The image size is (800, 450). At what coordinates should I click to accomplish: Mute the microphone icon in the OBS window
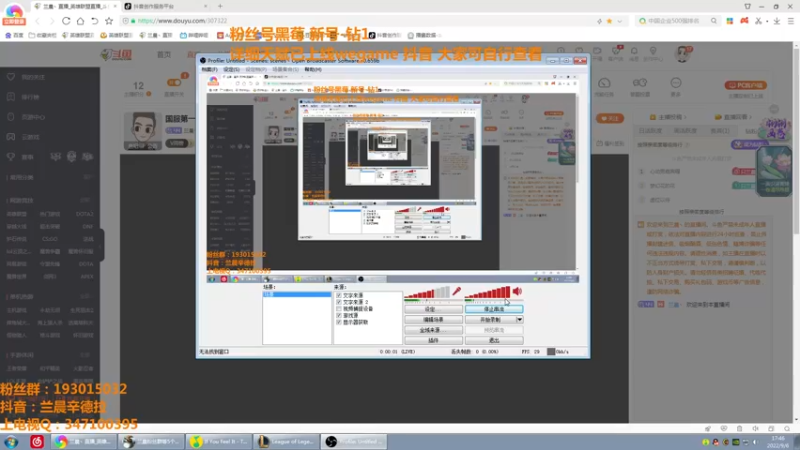[457, 291]
